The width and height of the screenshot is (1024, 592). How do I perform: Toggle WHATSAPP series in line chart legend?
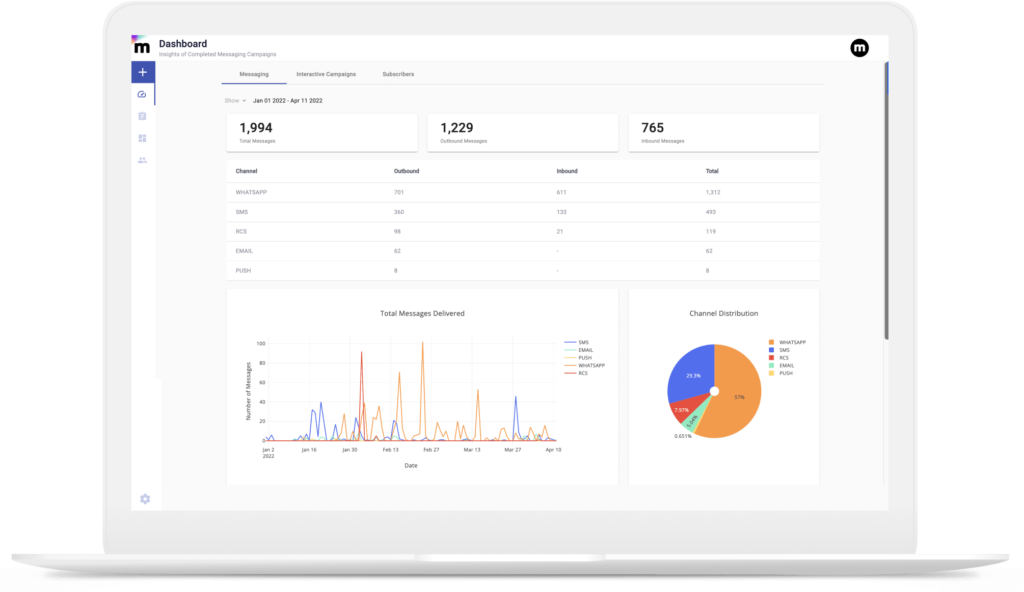tap(584, 366)
